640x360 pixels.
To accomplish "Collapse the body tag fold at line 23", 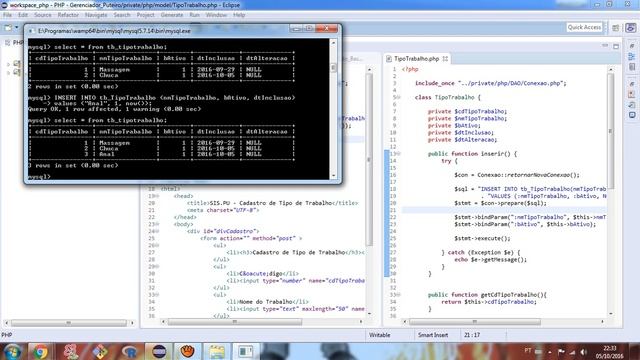I will (158, 224).
